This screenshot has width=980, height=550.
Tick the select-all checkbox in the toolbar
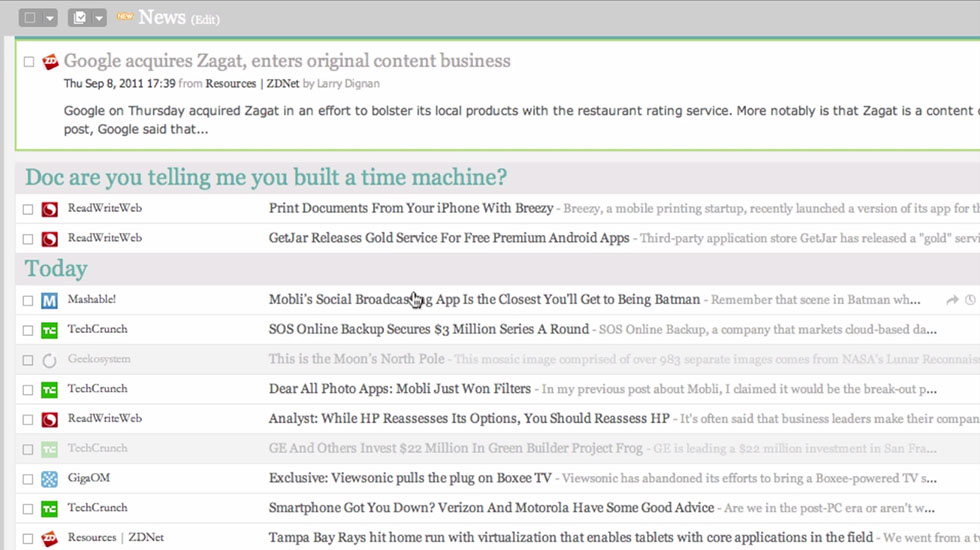29,18
